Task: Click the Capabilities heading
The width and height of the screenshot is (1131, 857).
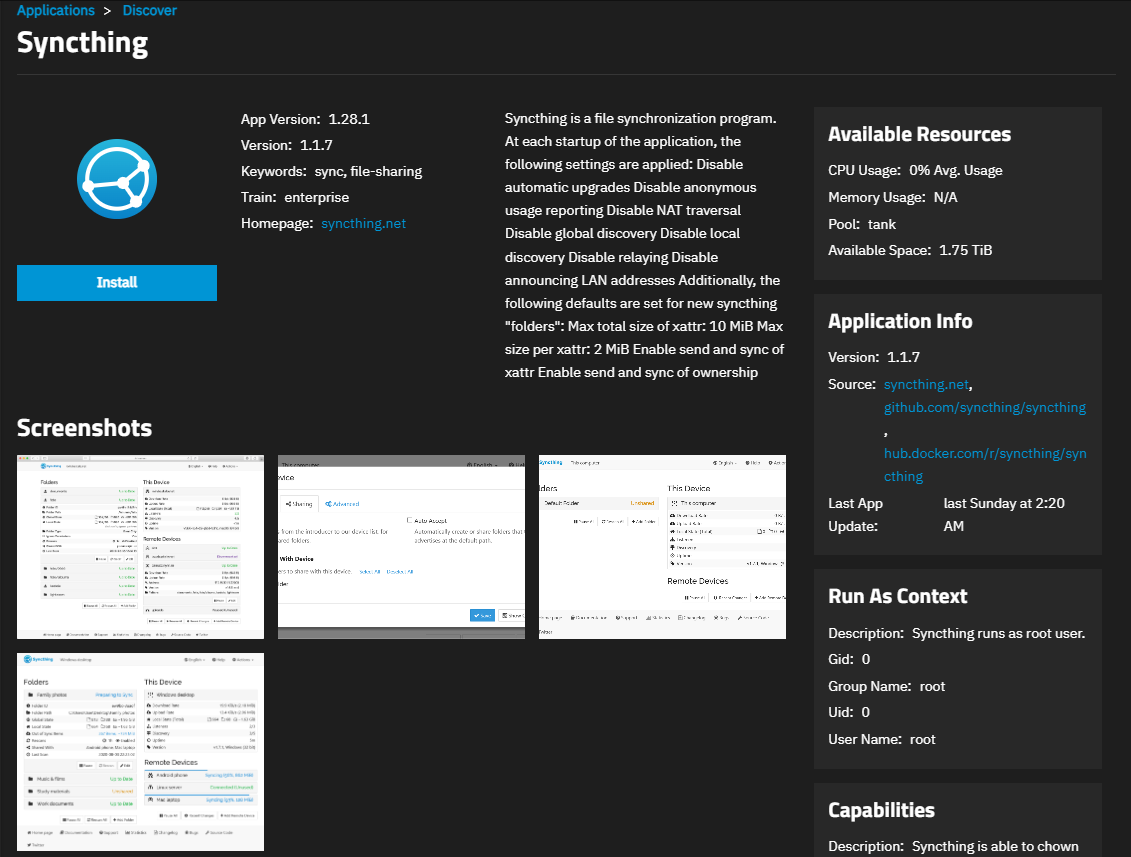Action: click(881, 810)
